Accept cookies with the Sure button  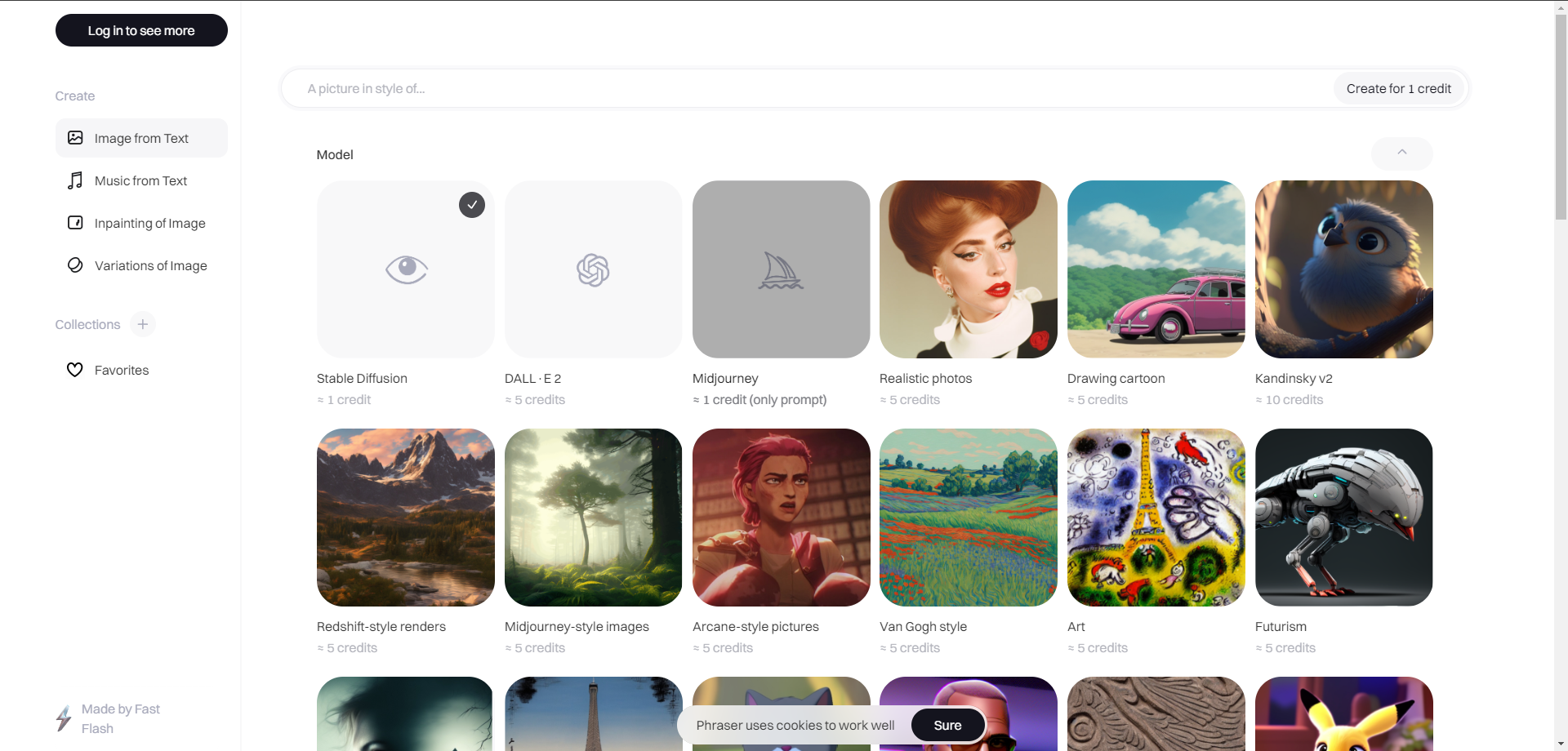point(947,725)
